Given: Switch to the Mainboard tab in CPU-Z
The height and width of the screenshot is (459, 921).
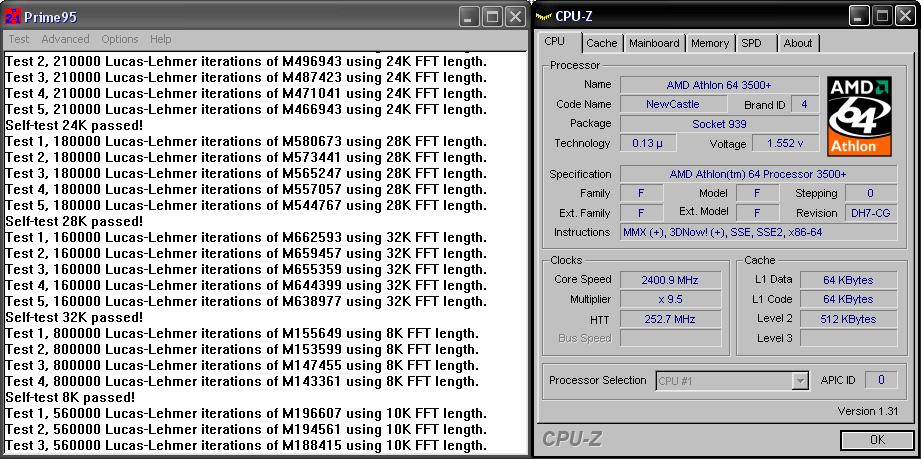Looking at the screenshot, I should click(654, 43).
